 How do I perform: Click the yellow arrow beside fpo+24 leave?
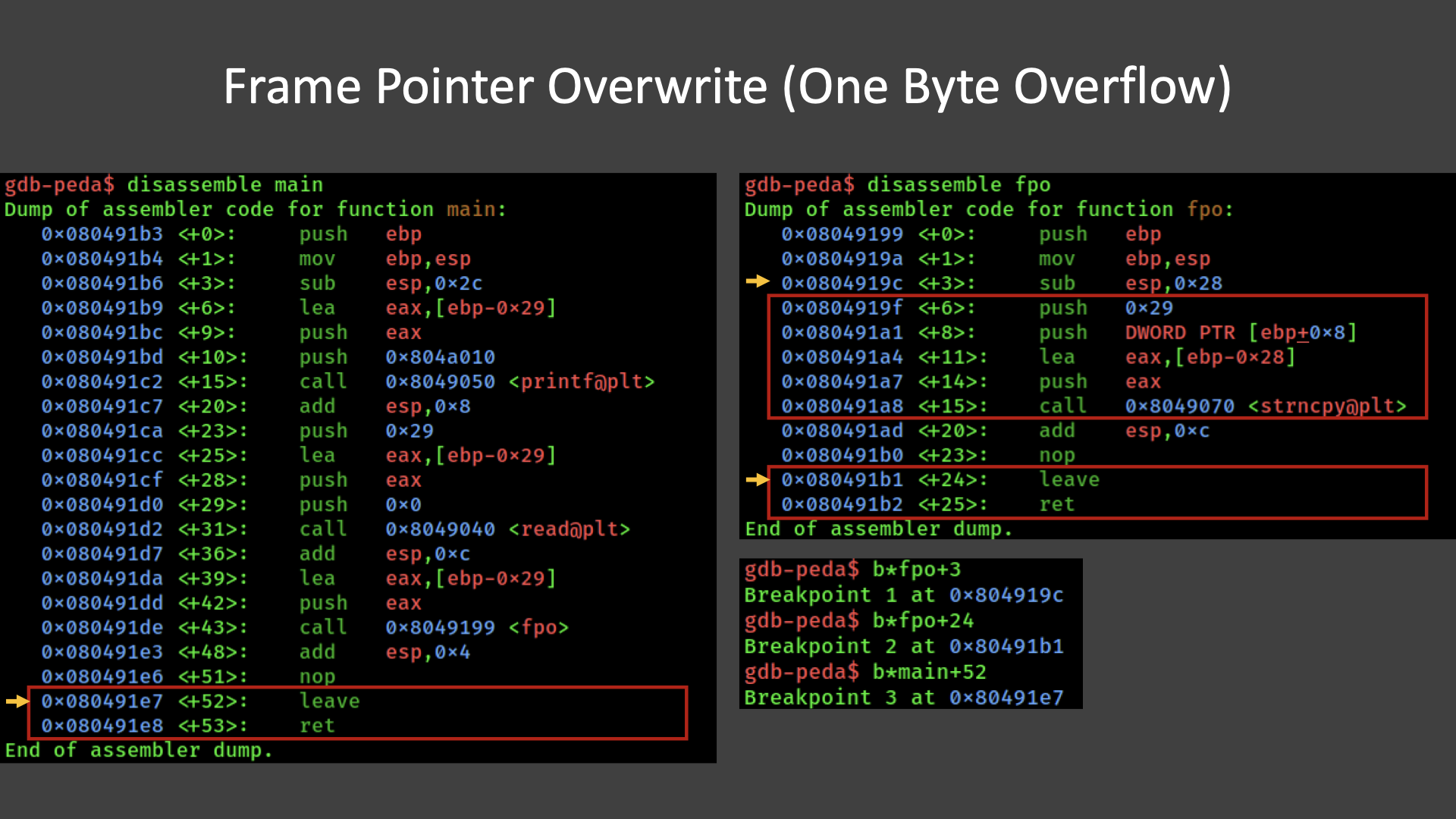click(x=757, y=479)
